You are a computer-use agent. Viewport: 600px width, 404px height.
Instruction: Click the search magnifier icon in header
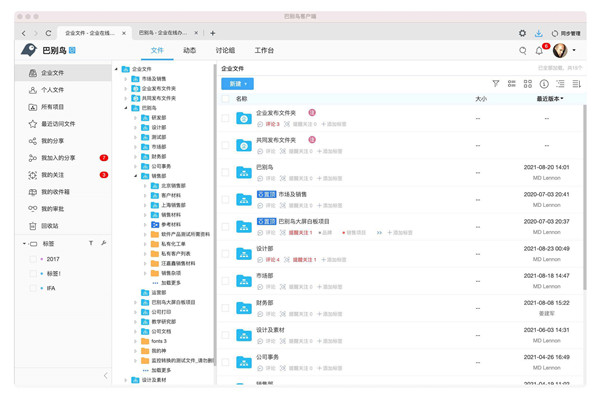[522, 50]
